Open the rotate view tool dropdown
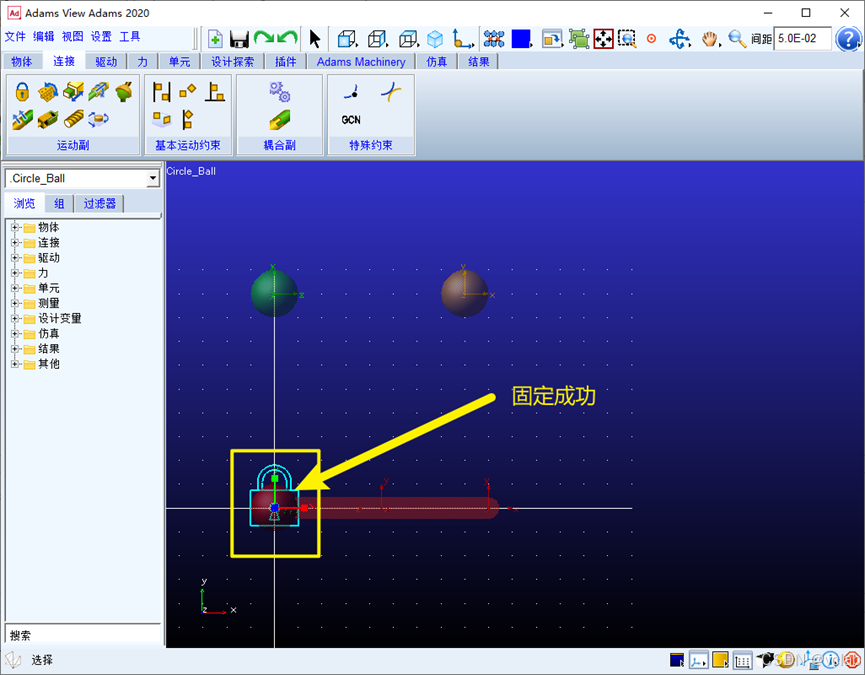The image size is (865, 675). (680, 39)
